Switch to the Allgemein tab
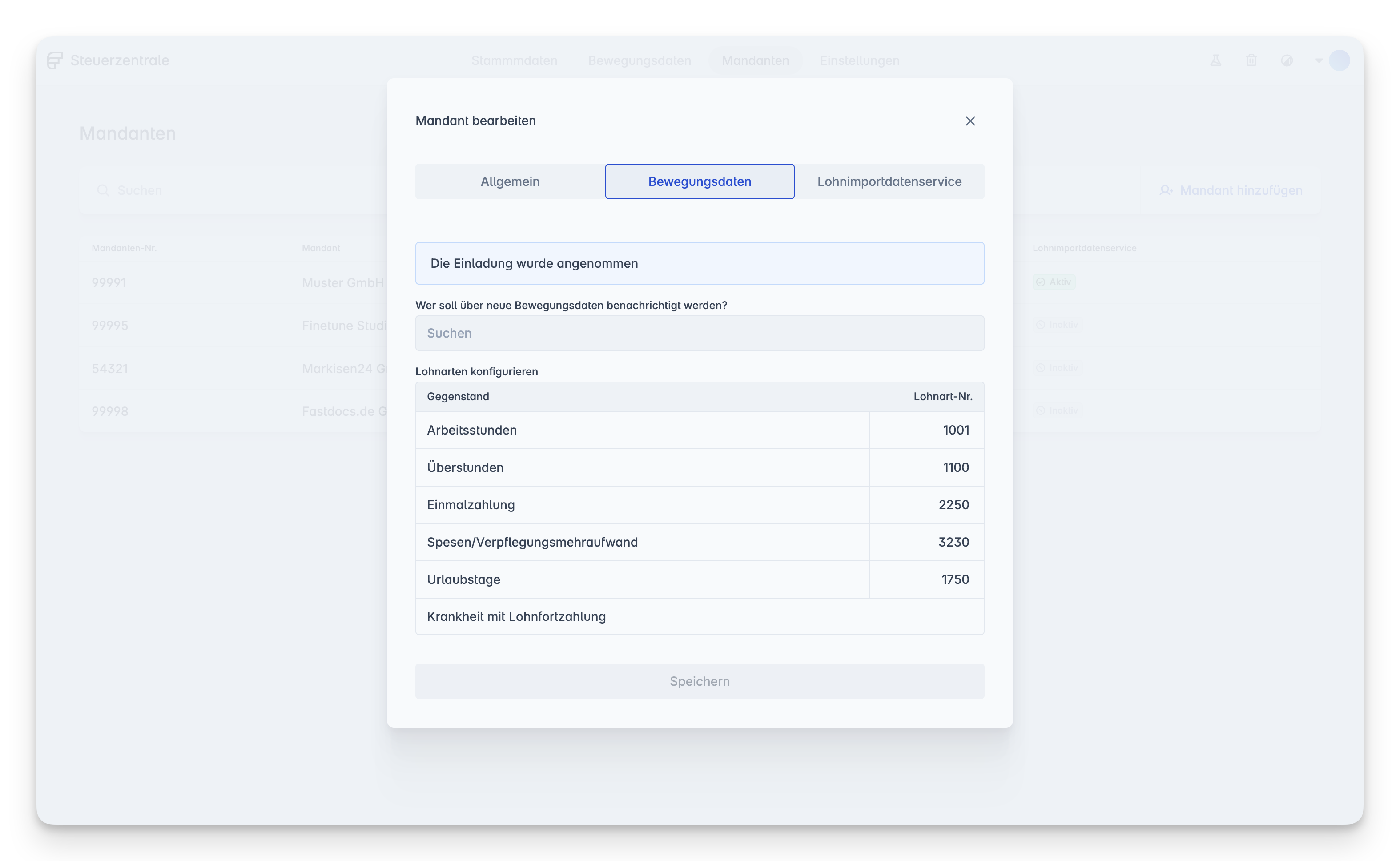 pos(510,181)
